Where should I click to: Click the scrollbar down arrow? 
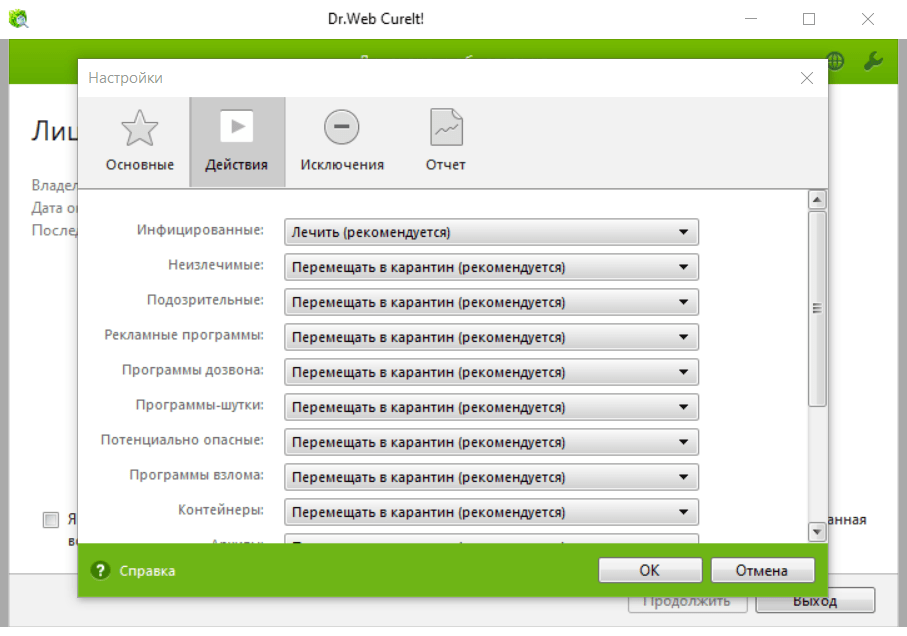coord(817,533)
